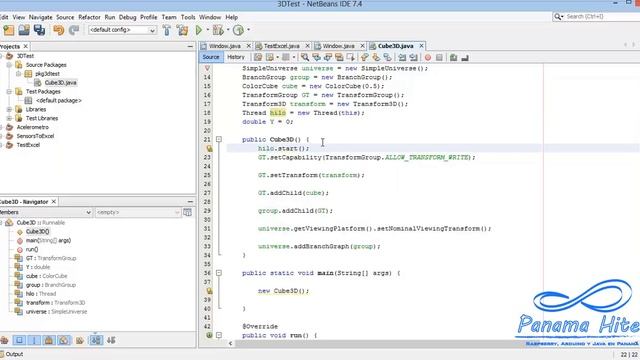
Task: Click the Build Project hammer icon
Action: (167, 30)
